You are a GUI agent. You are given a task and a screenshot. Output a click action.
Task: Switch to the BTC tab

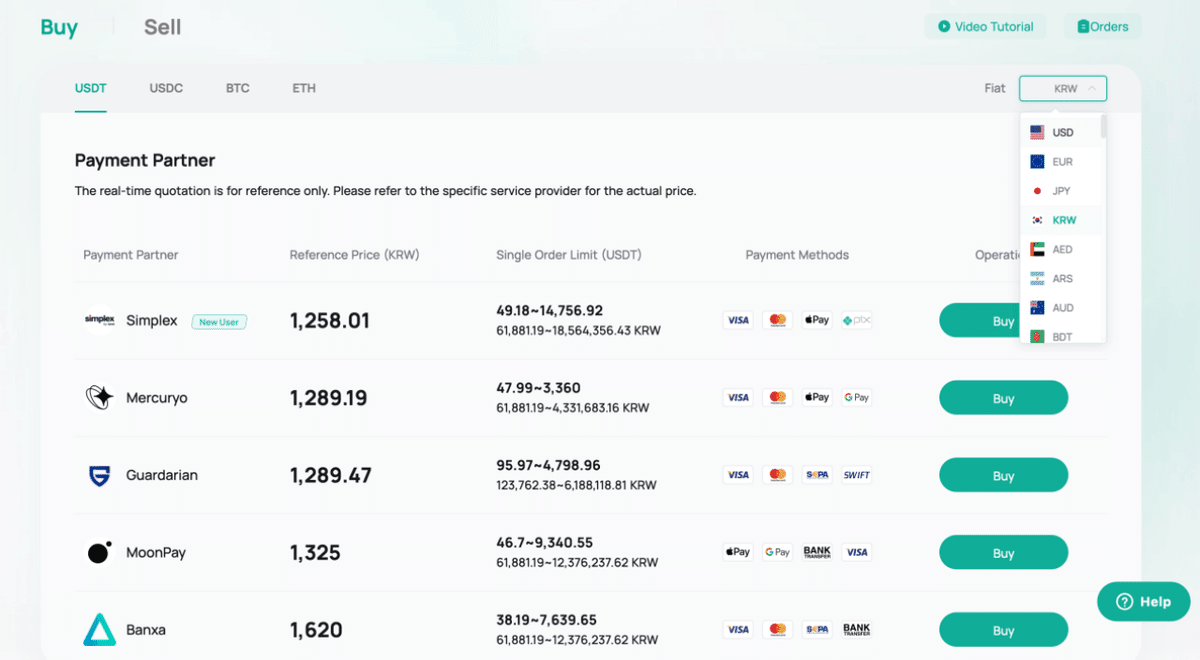point(238,88)
